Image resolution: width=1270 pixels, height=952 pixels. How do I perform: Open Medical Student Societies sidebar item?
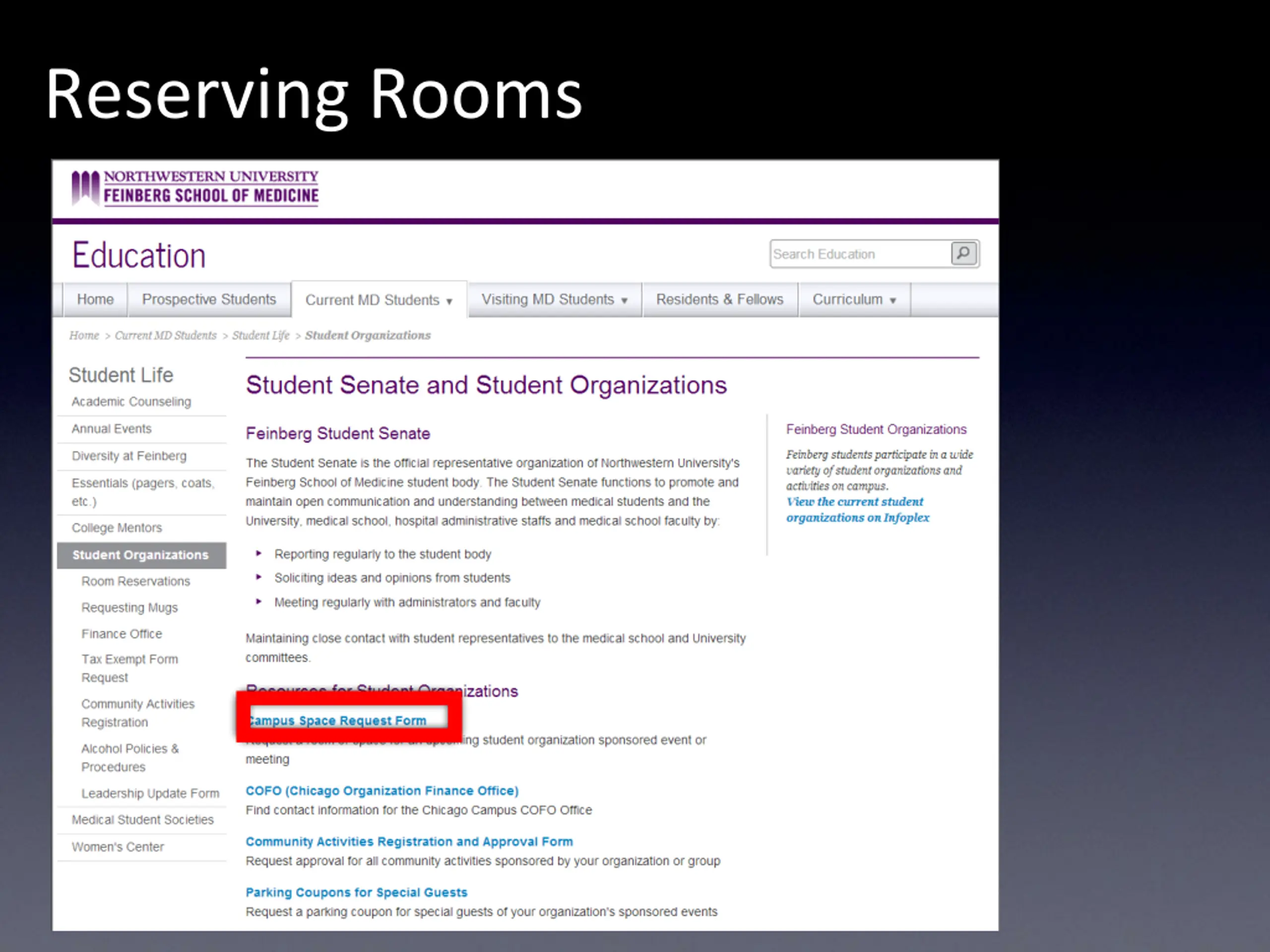point(142,820)
